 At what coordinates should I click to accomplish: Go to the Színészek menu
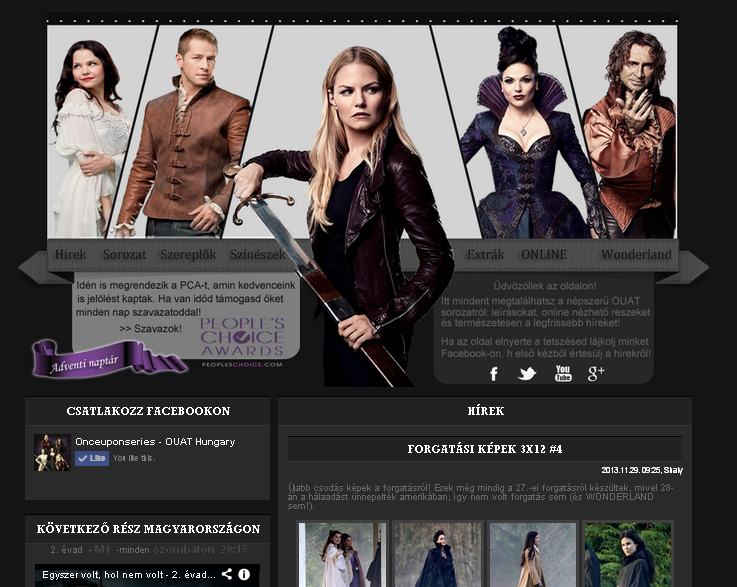click(258, 255)
